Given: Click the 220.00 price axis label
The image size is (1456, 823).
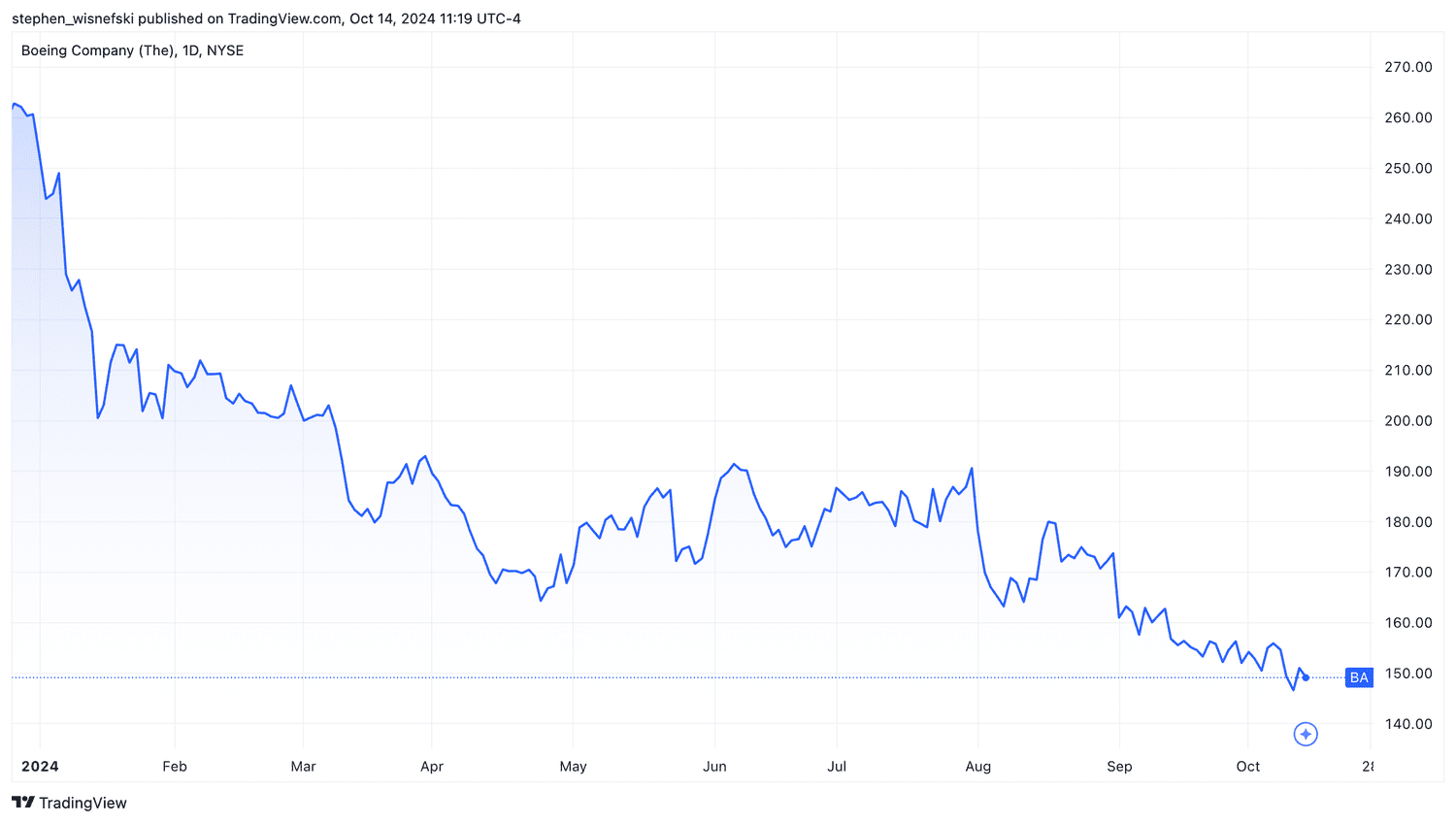Looking at the screenshot, I should point(1407,319).
